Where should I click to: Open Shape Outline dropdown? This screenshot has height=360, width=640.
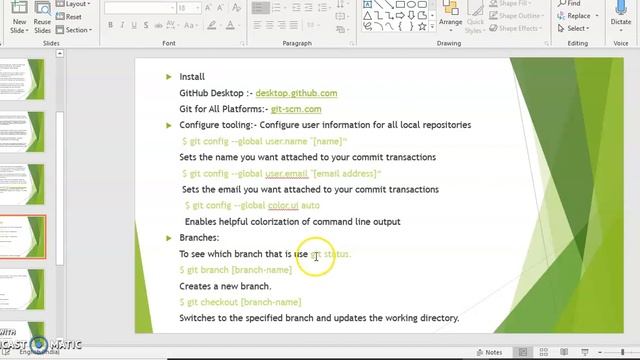click(x=517, y=16)
